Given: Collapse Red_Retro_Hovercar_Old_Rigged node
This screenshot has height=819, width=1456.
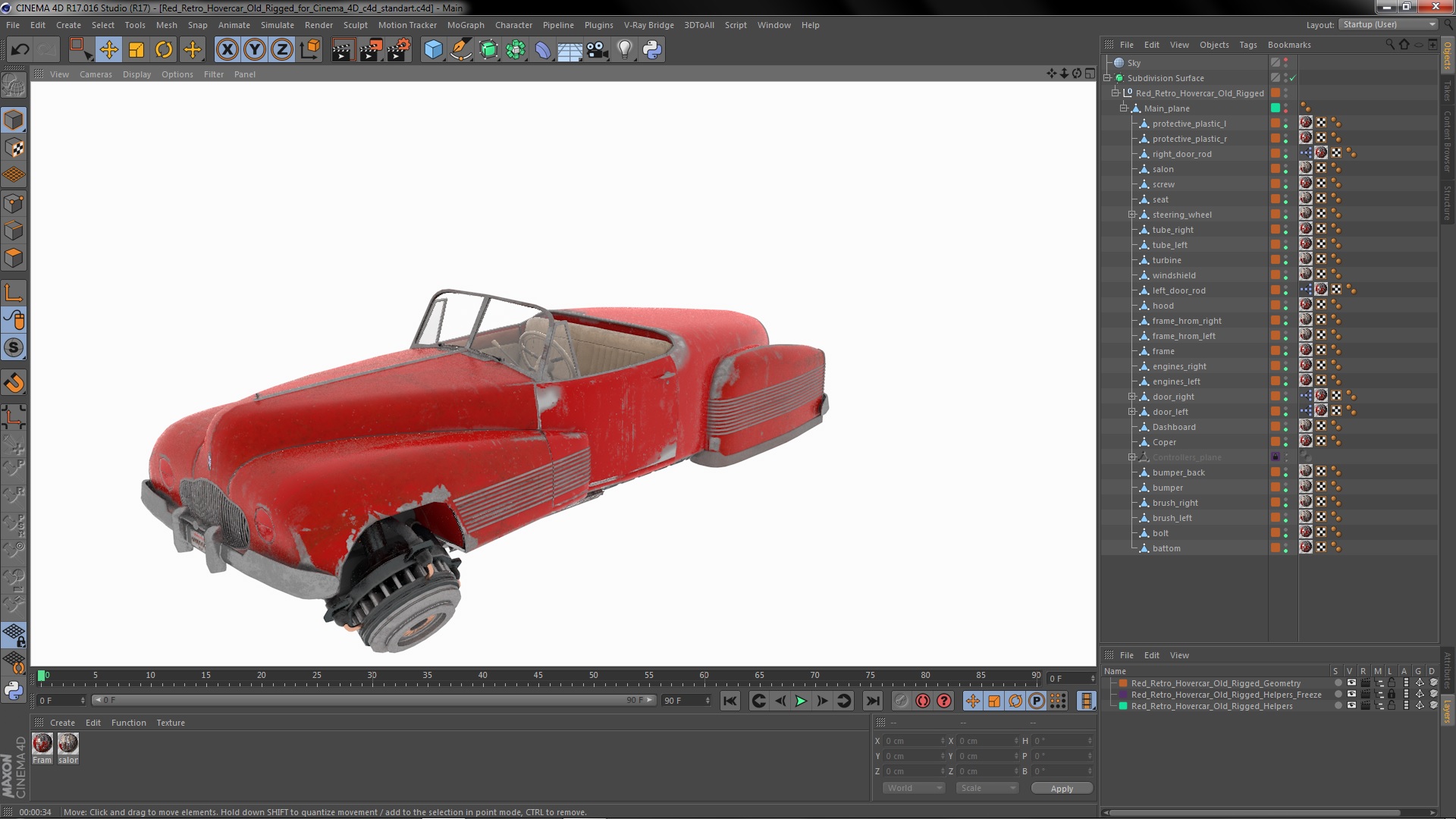Looking at the screenshot, I should pos(1116,93).
